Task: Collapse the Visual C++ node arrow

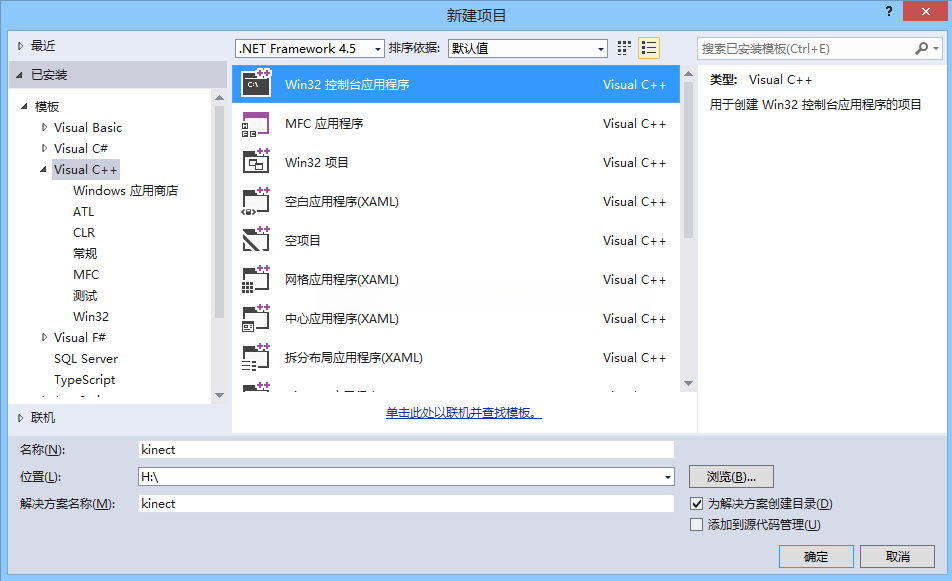Action: [x=43, y=169]
